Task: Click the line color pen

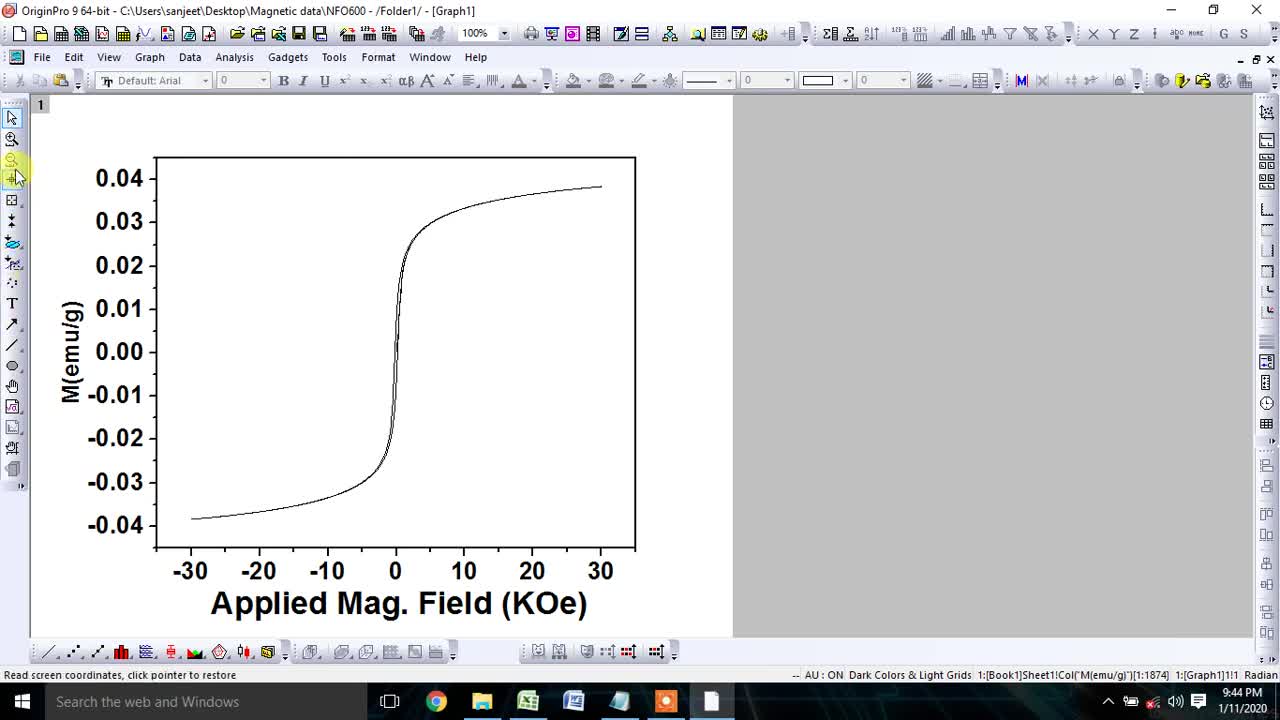Action: tap(638, 81)
